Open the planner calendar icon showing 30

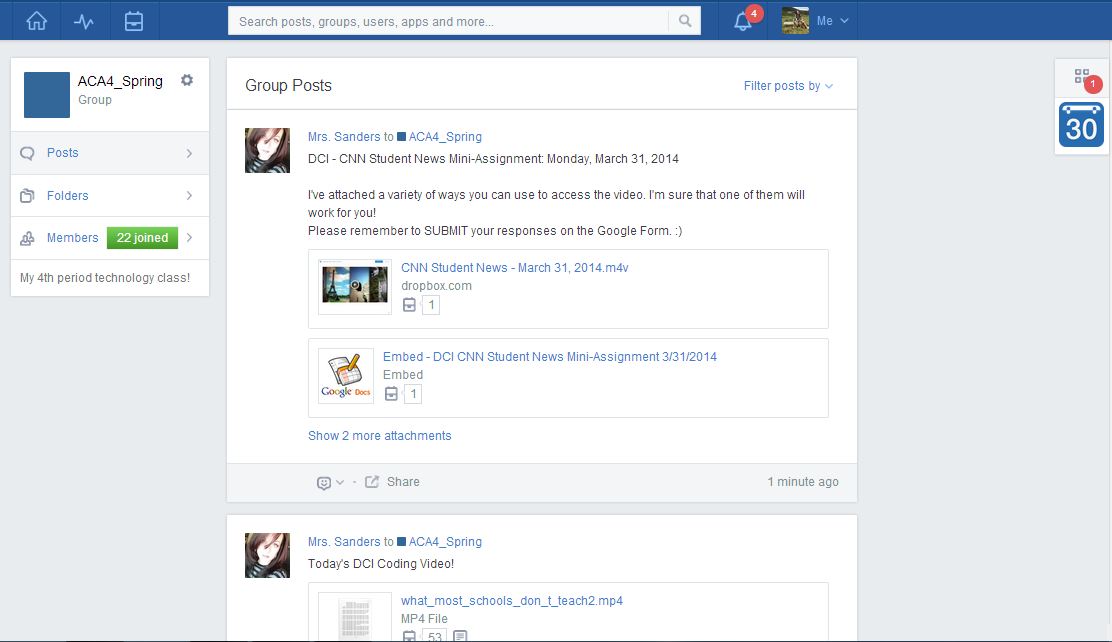pos(1081,125)
